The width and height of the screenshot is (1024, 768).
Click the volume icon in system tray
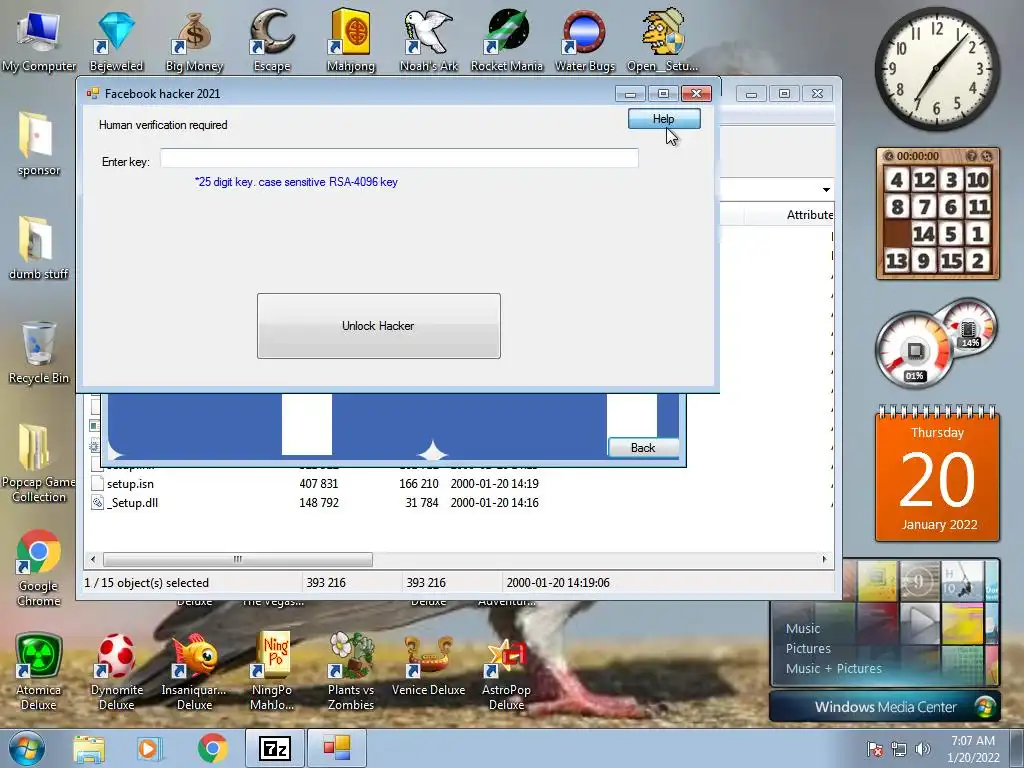coord(922,749)
